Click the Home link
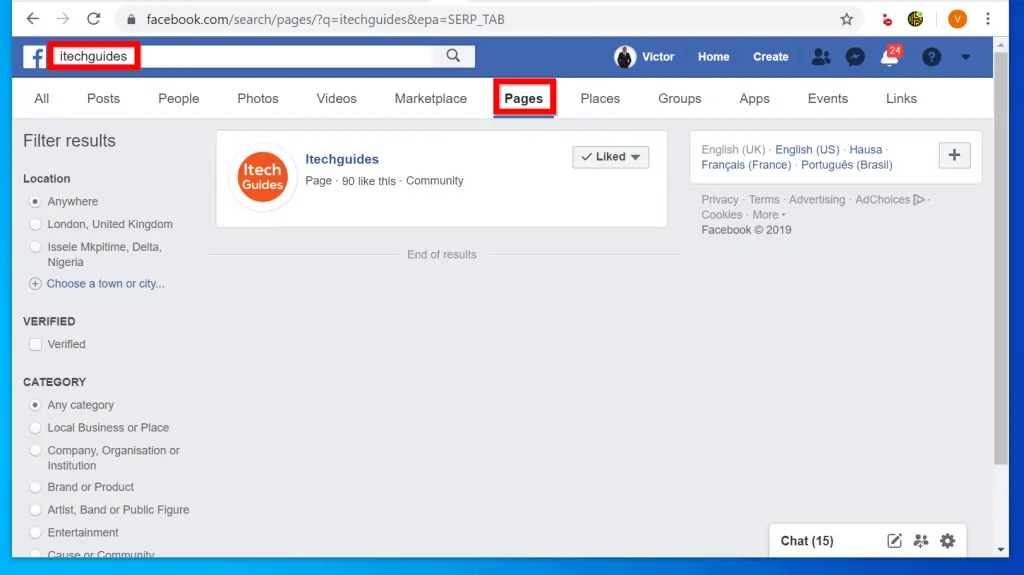Screen dimensions: 1024x575 point(713,57)
